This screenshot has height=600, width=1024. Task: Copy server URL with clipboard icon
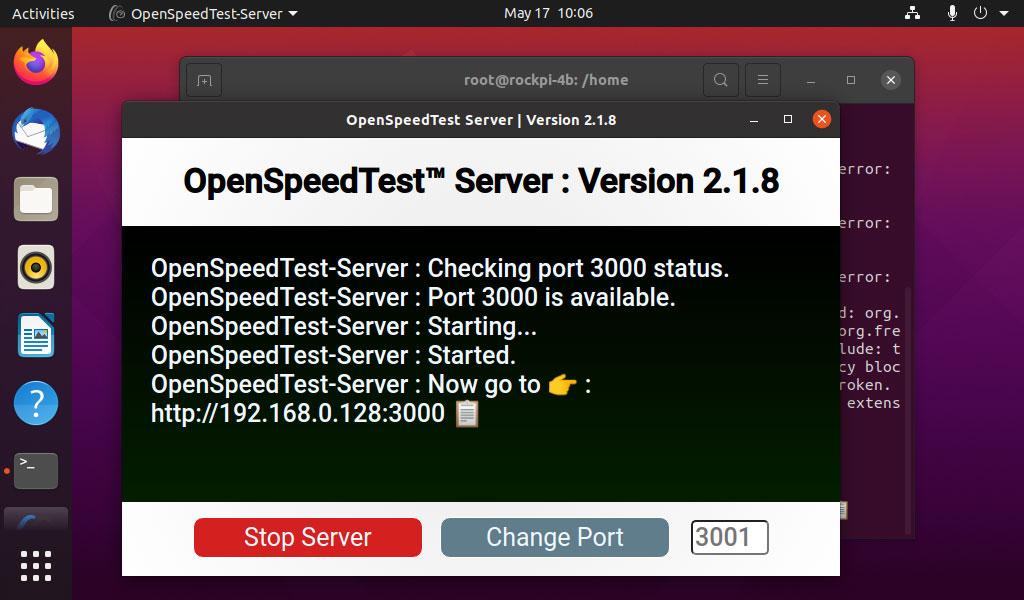click(467, 414)
